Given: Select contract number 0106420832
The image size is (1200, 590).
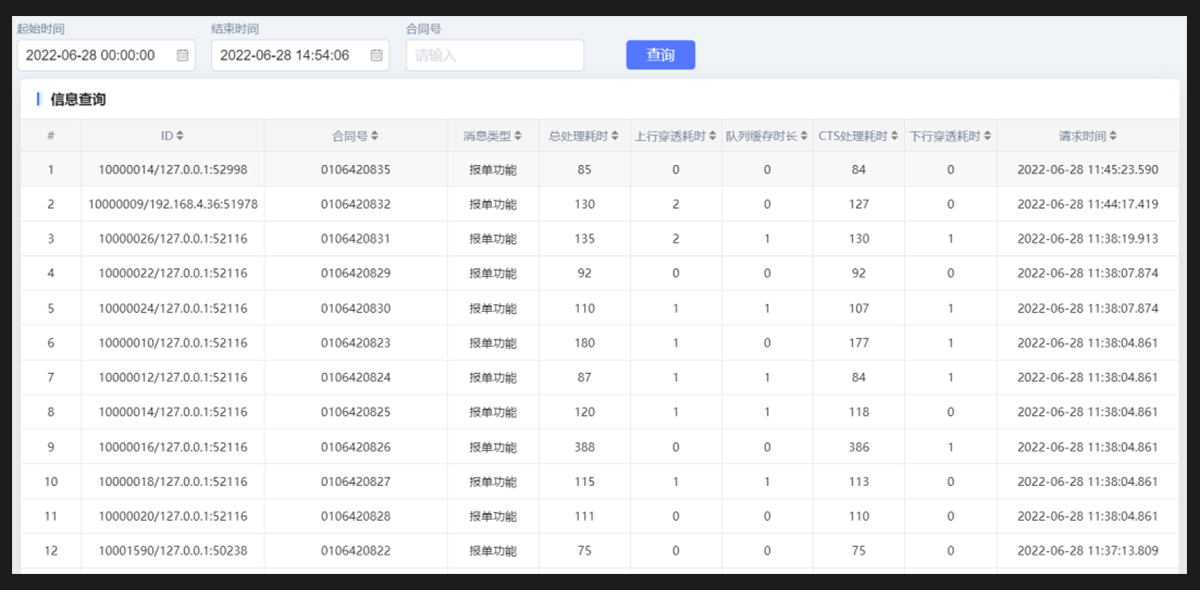Looking at the screenshot, I should pyautogui.click(x=356, y=204).
